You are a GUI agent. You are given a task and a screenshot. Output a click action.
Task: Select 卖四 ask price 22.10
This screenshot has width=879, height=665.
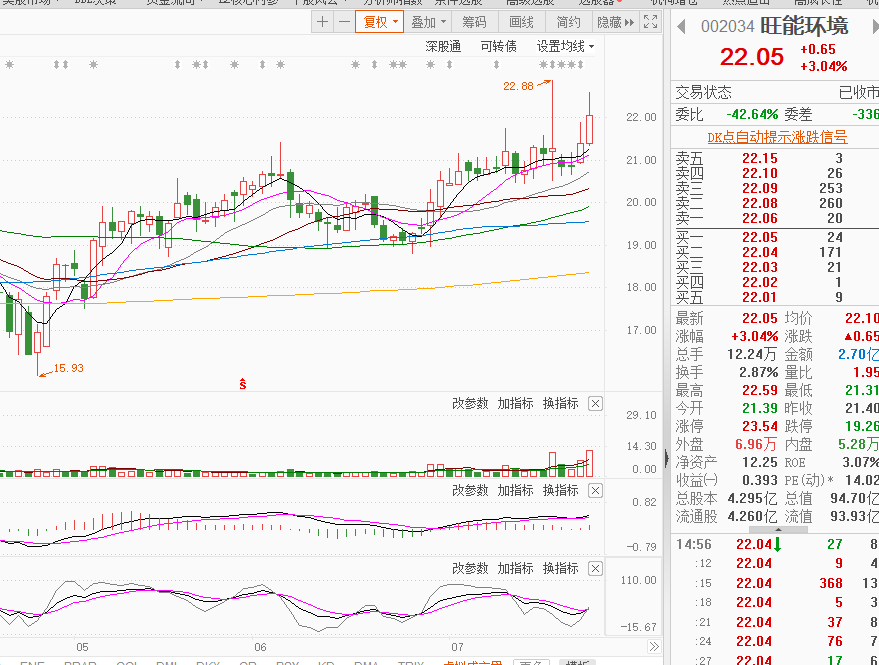click(760, 173)
